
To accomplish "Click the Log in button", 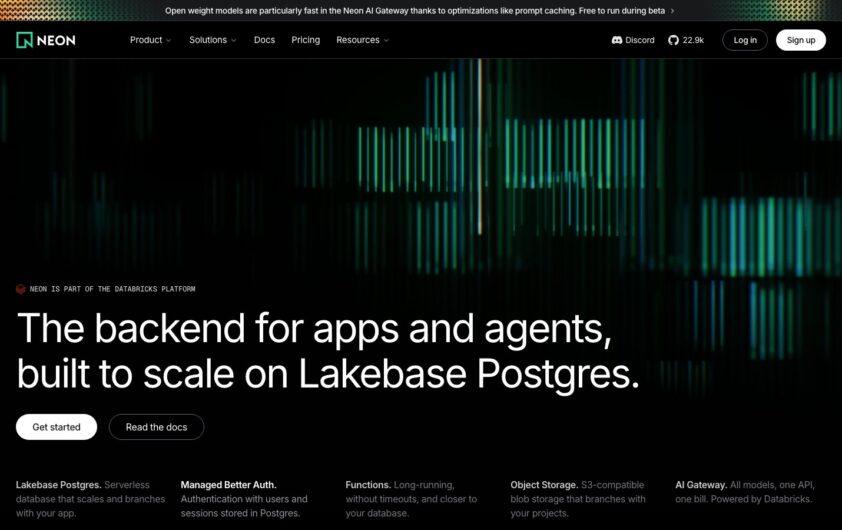I will [745, 40].
